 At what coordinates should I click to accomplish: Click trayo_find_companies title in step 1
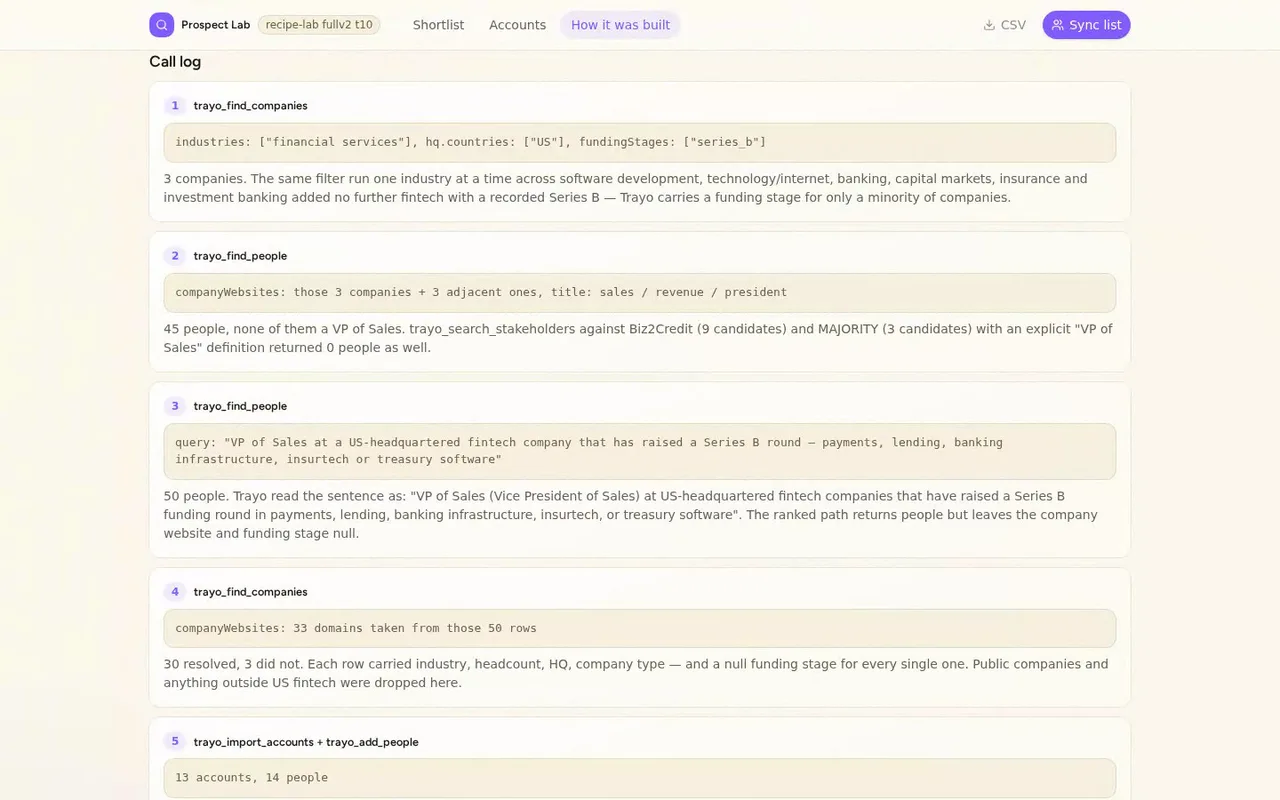pos(250,106)
